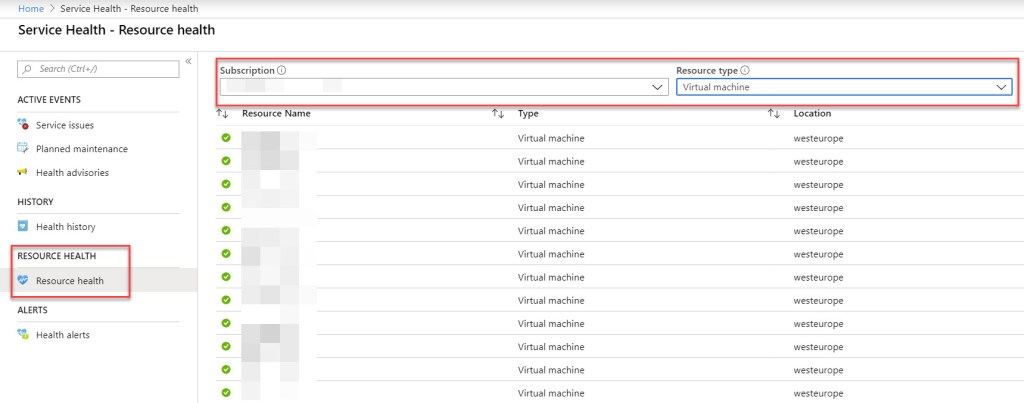Viewport: 1024px width, 403px height.
Task: Sort the table by Location column
Action: [x=773, y=114]
